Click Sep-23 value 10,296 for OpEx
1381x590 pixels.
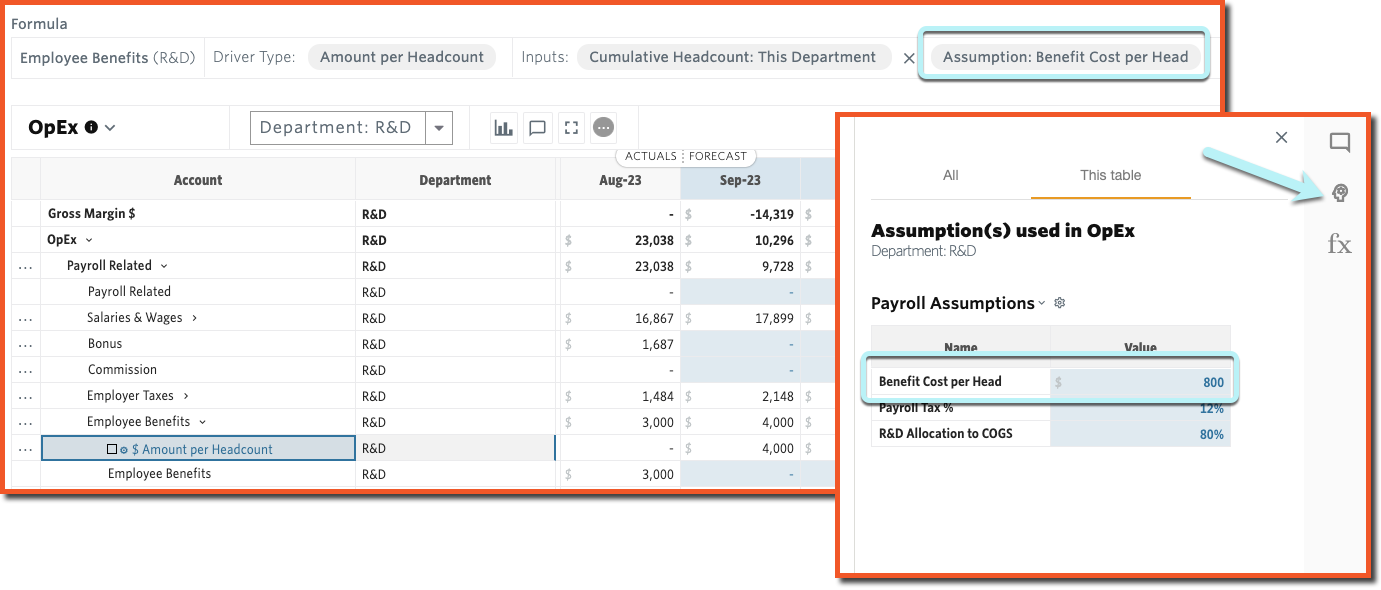point(740,240)
